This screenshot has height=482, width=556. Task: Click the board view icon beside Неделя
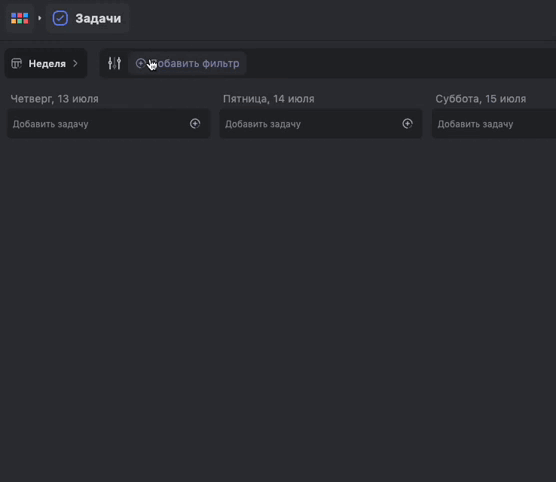pos(16,63)
